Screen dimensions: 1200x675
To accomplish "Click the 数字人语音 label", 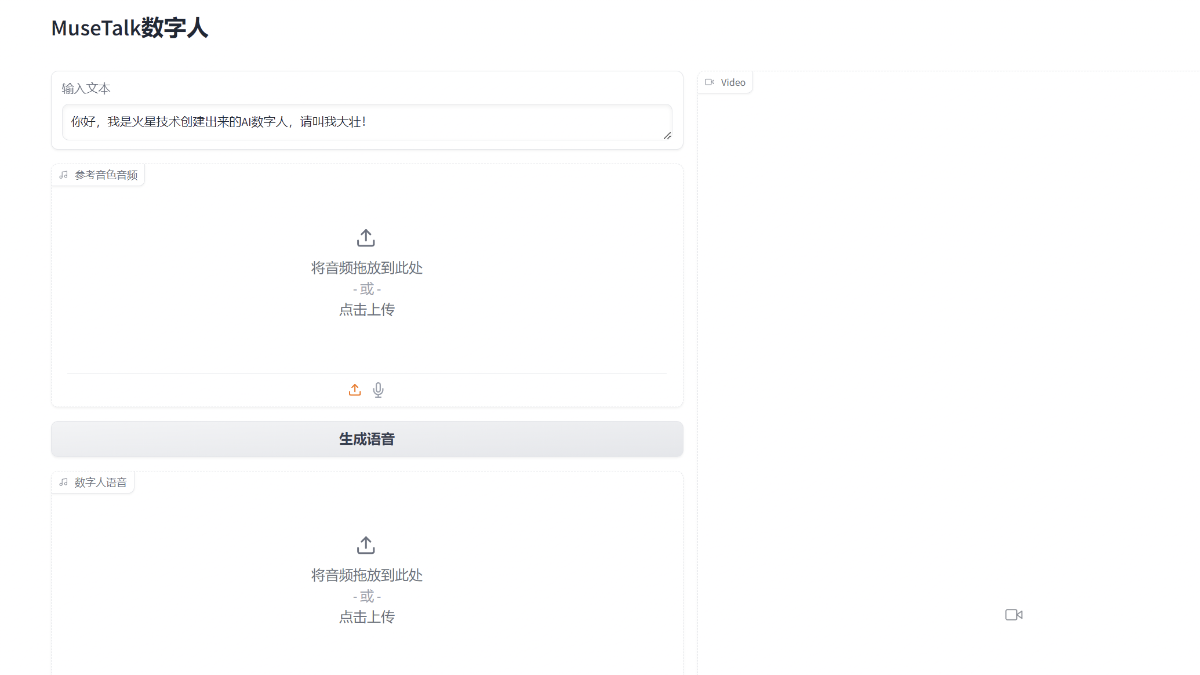I will [101, 482].
